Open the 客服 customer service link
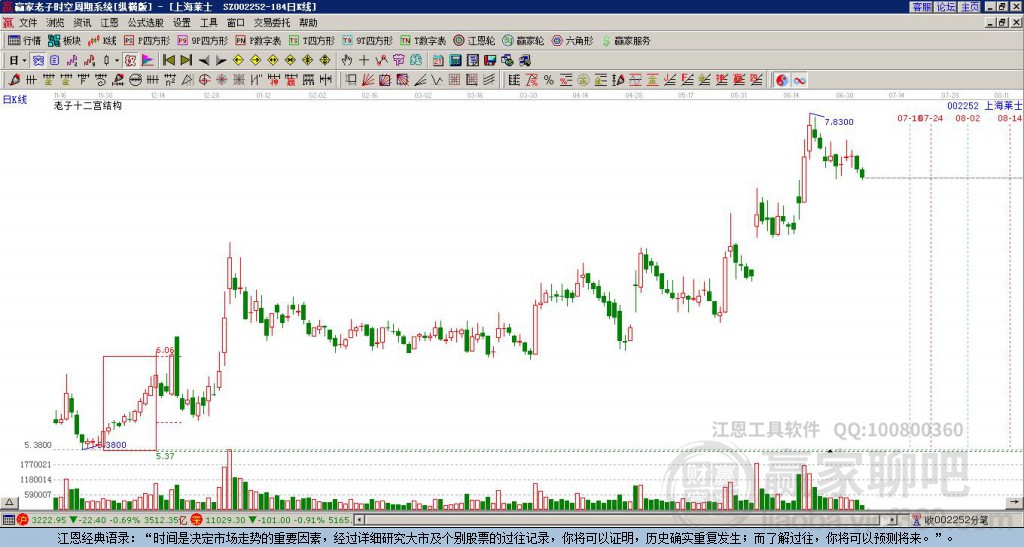Image resolution: width=1024 pixels, height=548 pixels. point(921,7)
